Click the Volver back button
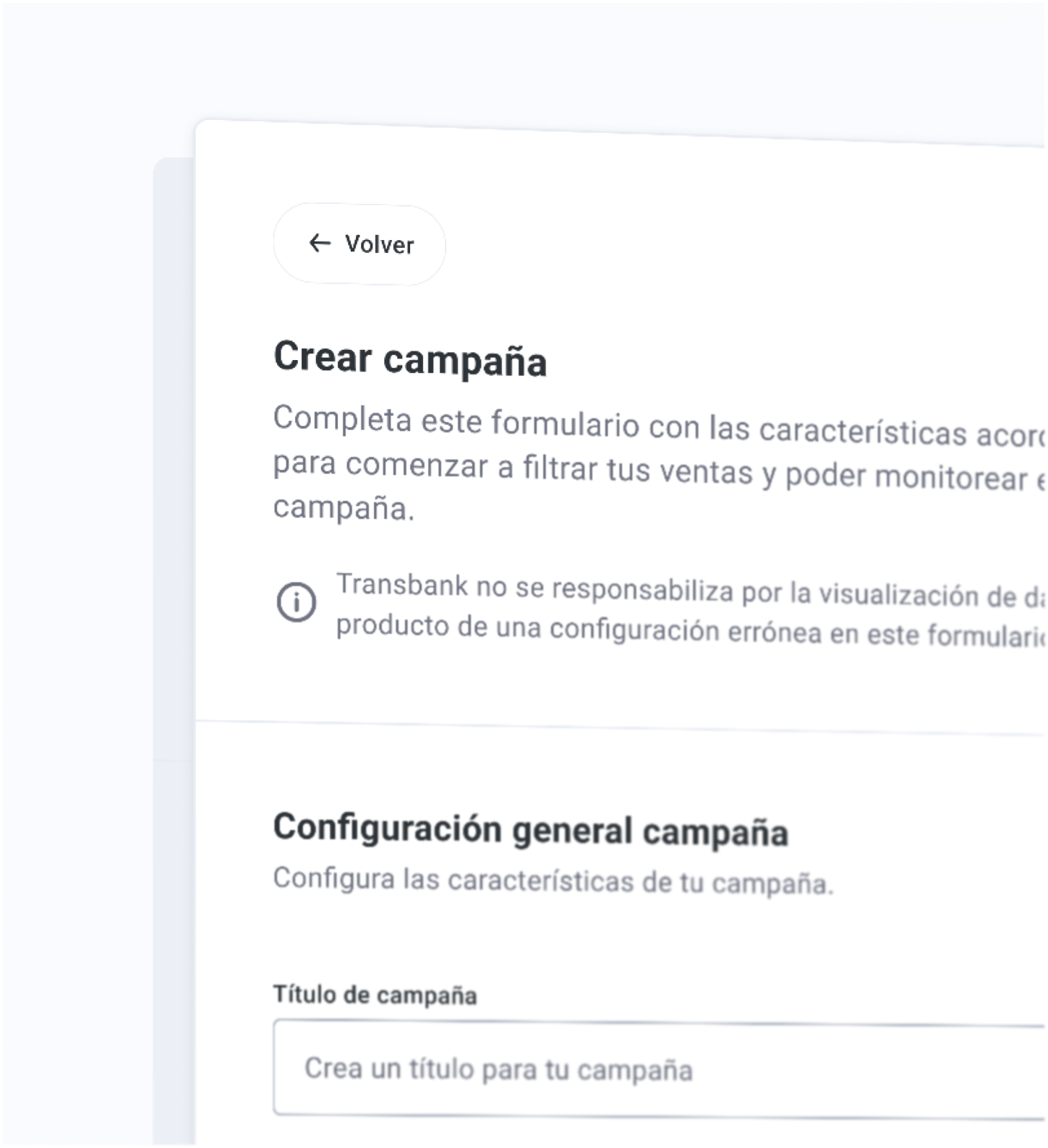The image size is (1048, 1148). pos(359,244)
